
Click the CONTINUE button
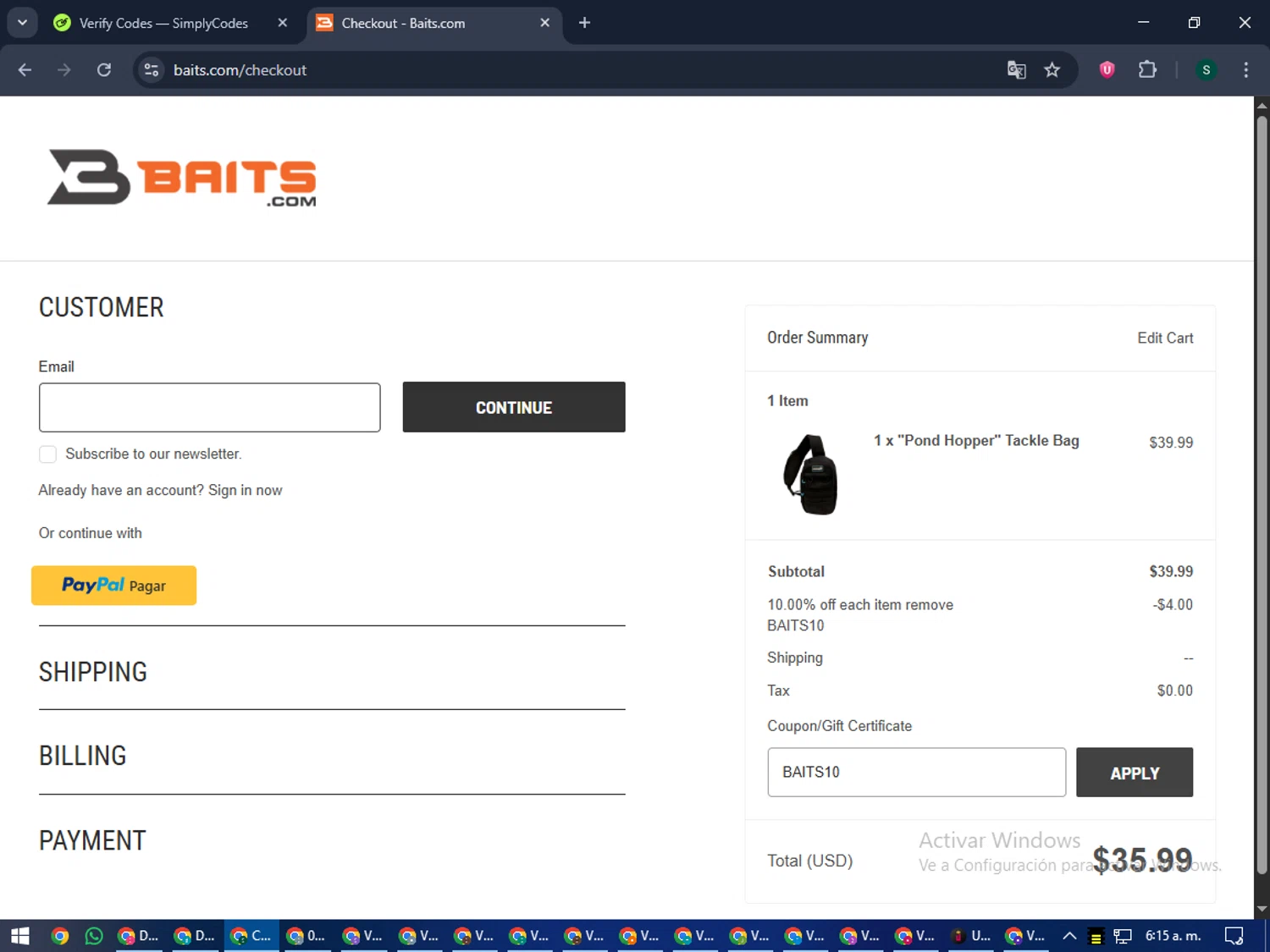coord(514,407)
